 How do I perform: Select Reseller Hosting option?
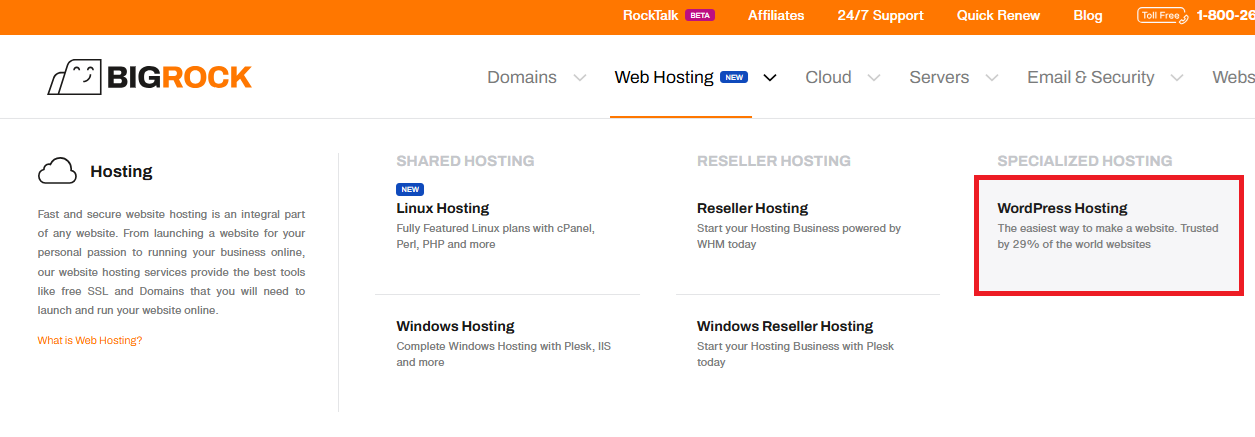pos(752,208)
